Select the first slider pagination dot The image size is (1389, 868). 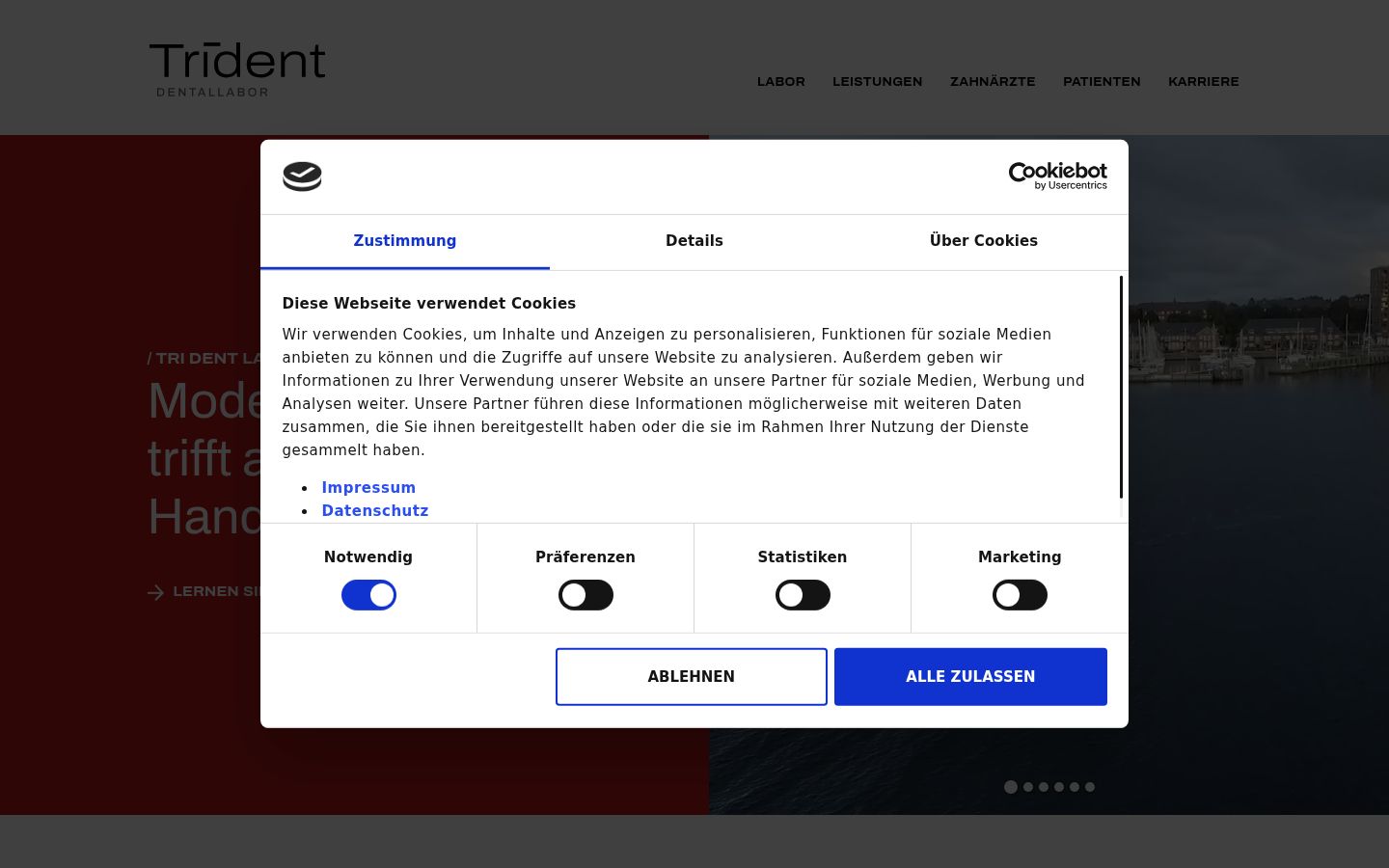click(x=1011, y=787)
